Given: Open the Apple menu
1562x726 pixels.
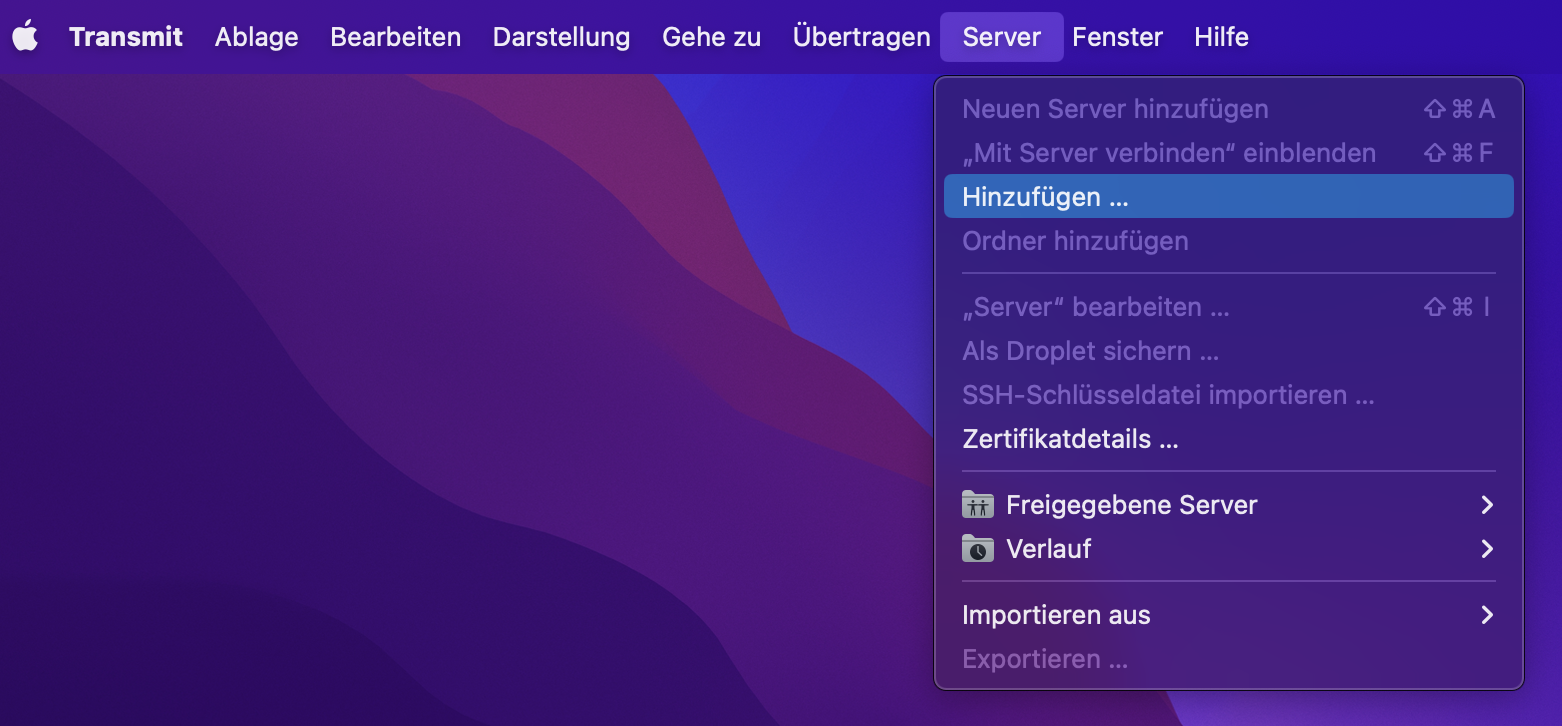Looking at the screenshot, I should coord(25,37).
